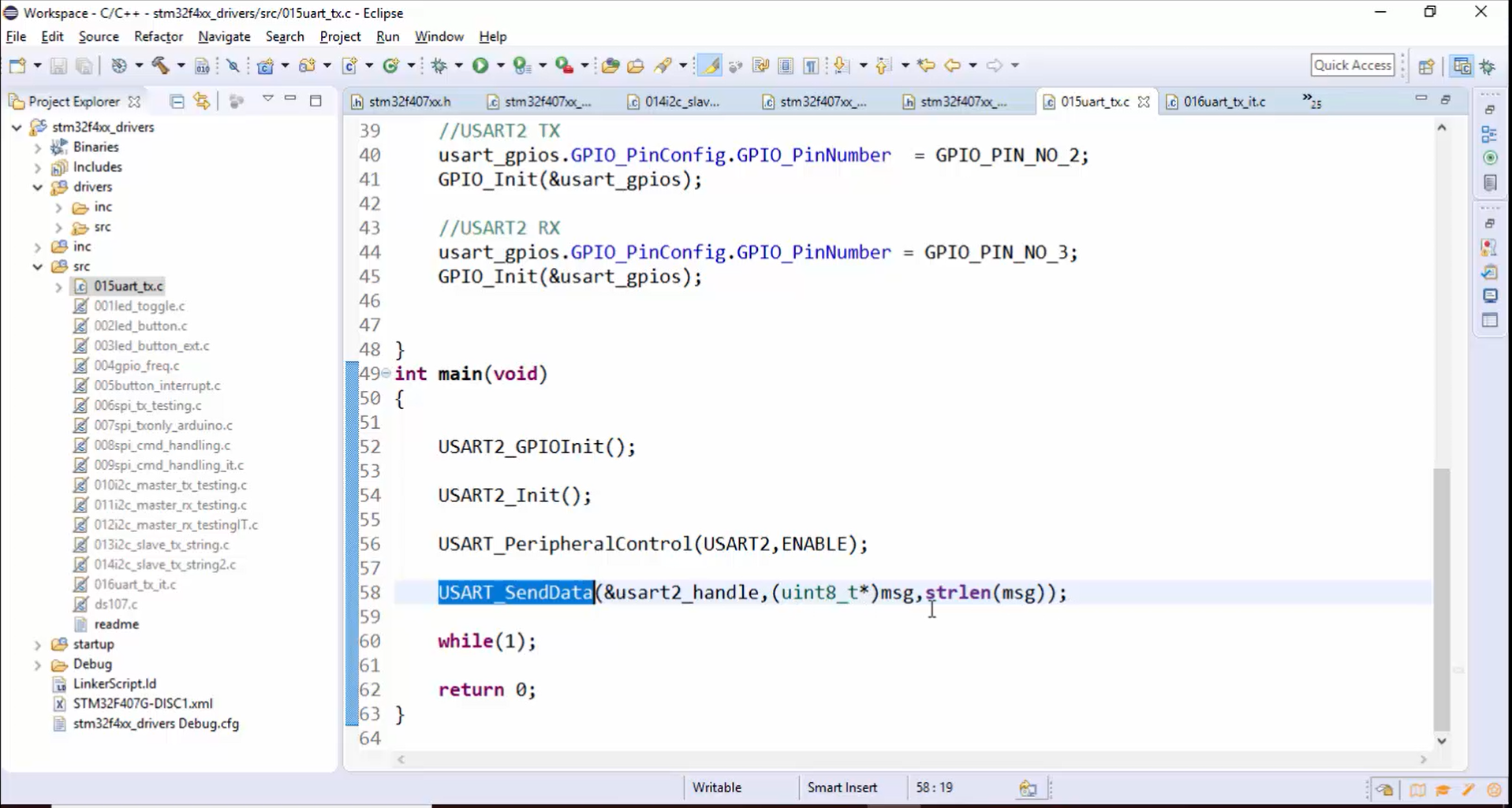Open the File menu
This screenshot has width=1512, height=808.
coord(16,36)
